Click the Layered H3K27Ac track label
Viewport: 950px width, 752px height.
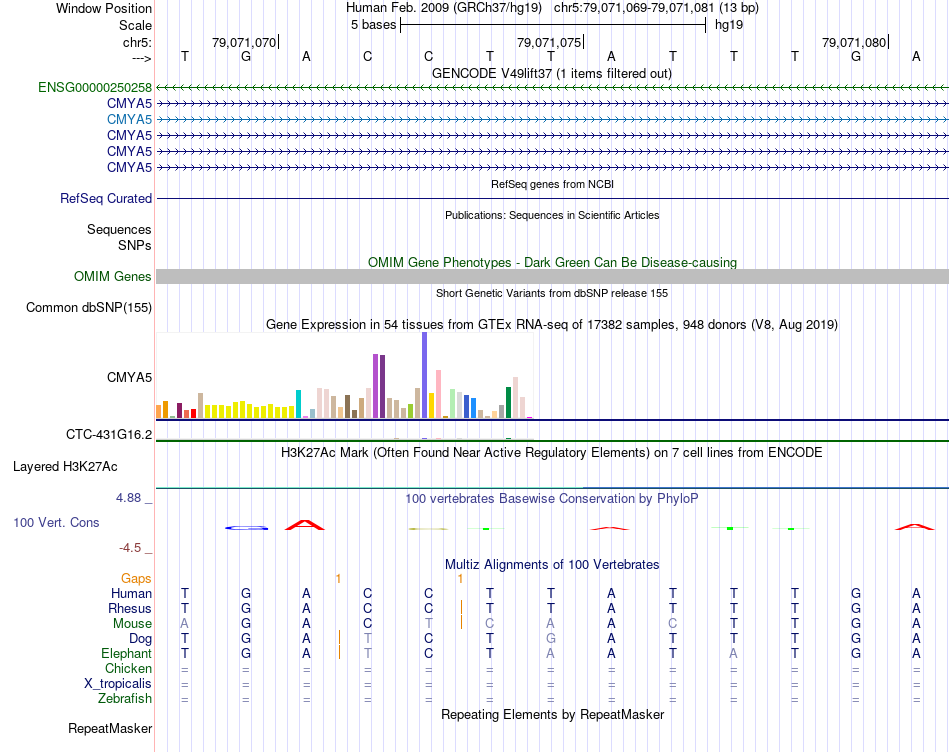coord(65,467)
